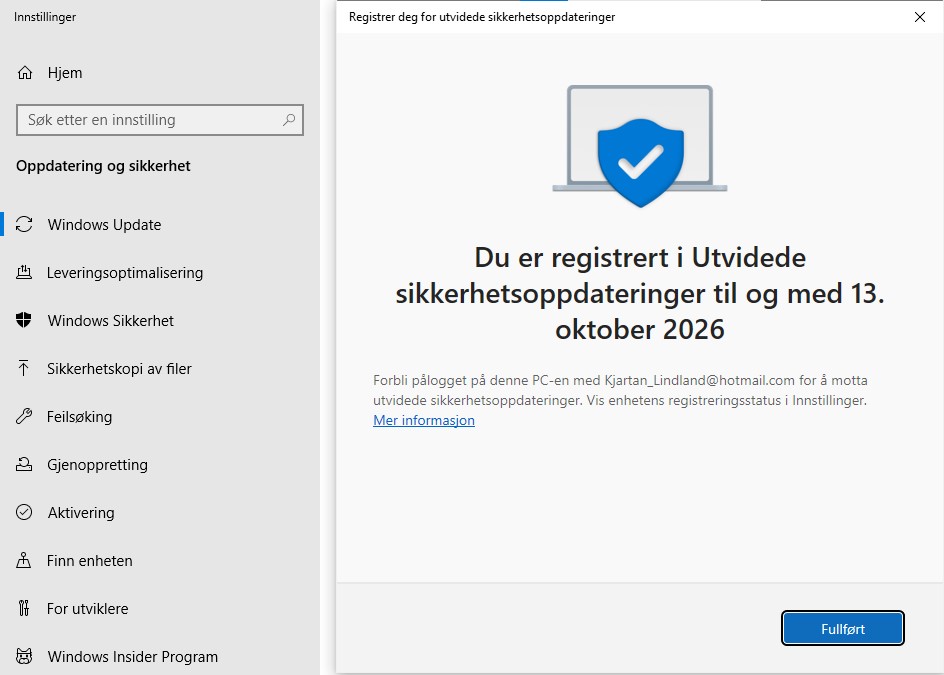Click the Finn enheten locator icon

click(24, 560)
